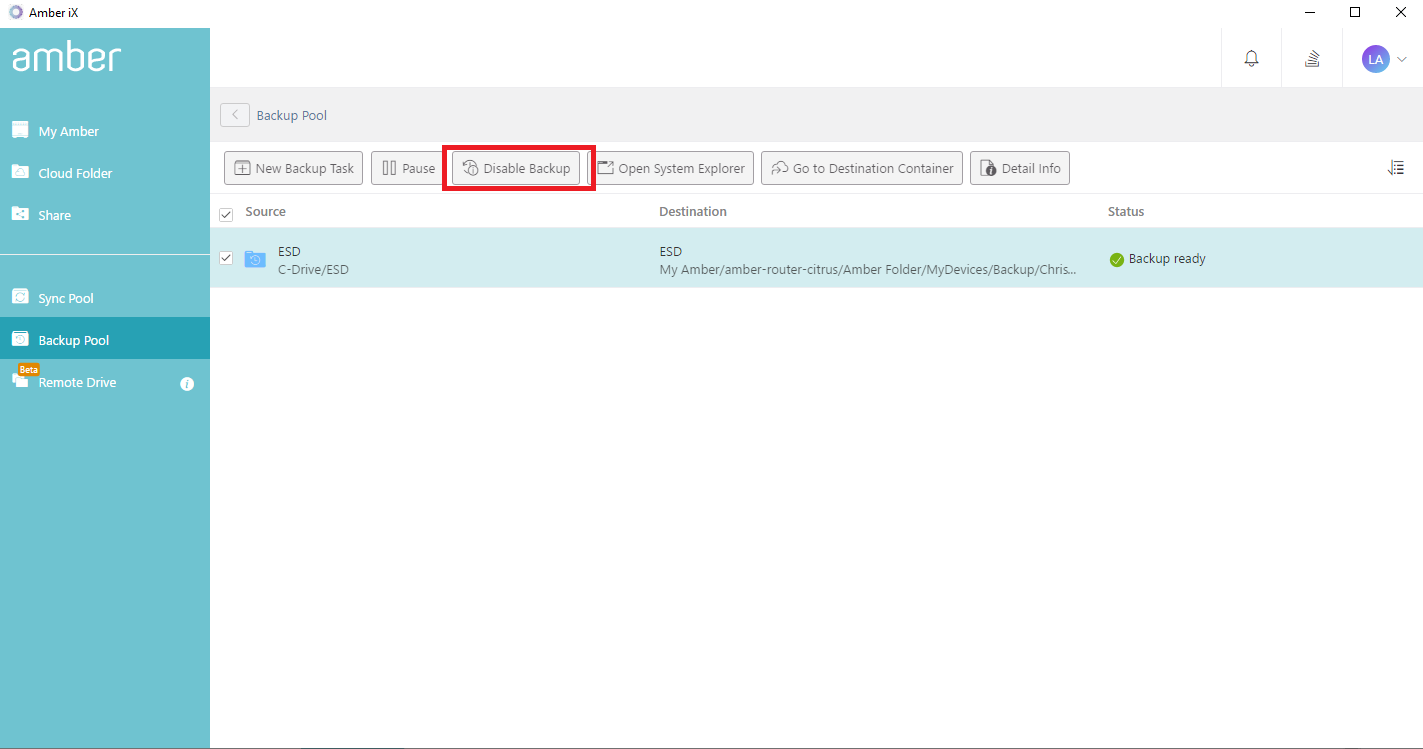Click the sort order icon
This screenshot has height=749, width=1423.
(x=1396, y=168)
